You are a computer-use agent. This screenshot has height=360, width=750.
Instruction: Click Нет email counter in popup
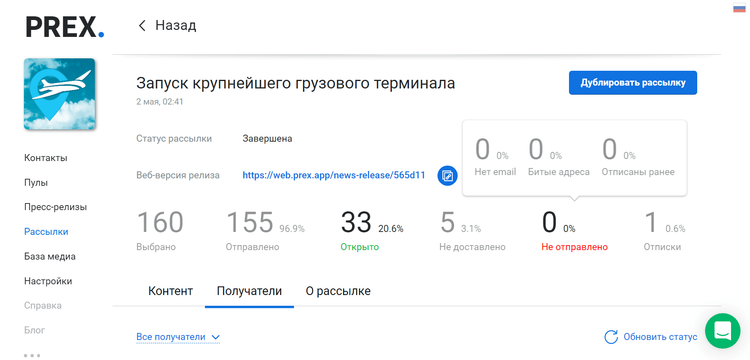[x=495, y=156]
